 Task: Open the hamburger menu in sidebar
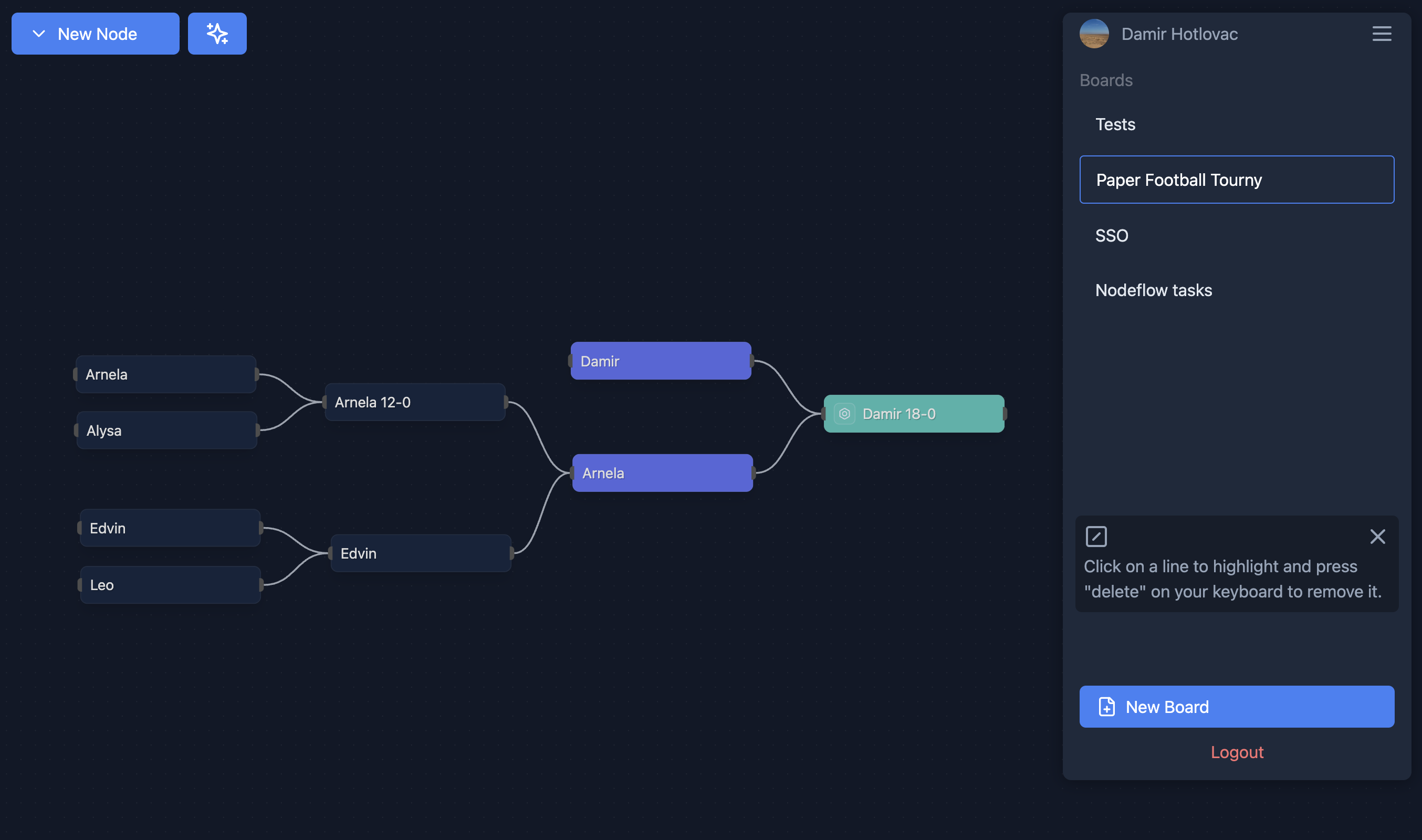(1381, 34)
